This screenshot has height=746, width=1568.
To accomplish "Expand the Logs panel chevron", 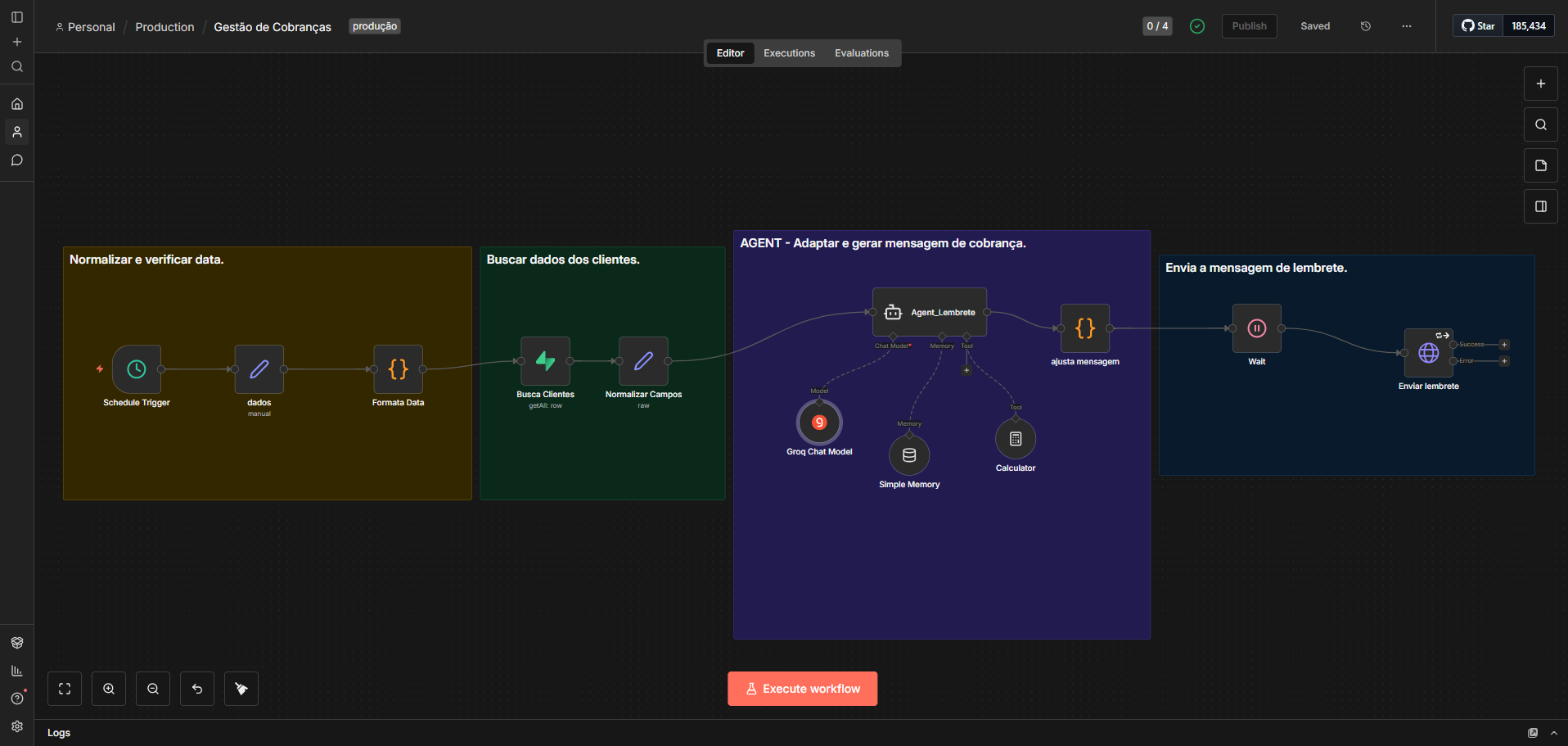I will click(1554, 733).
